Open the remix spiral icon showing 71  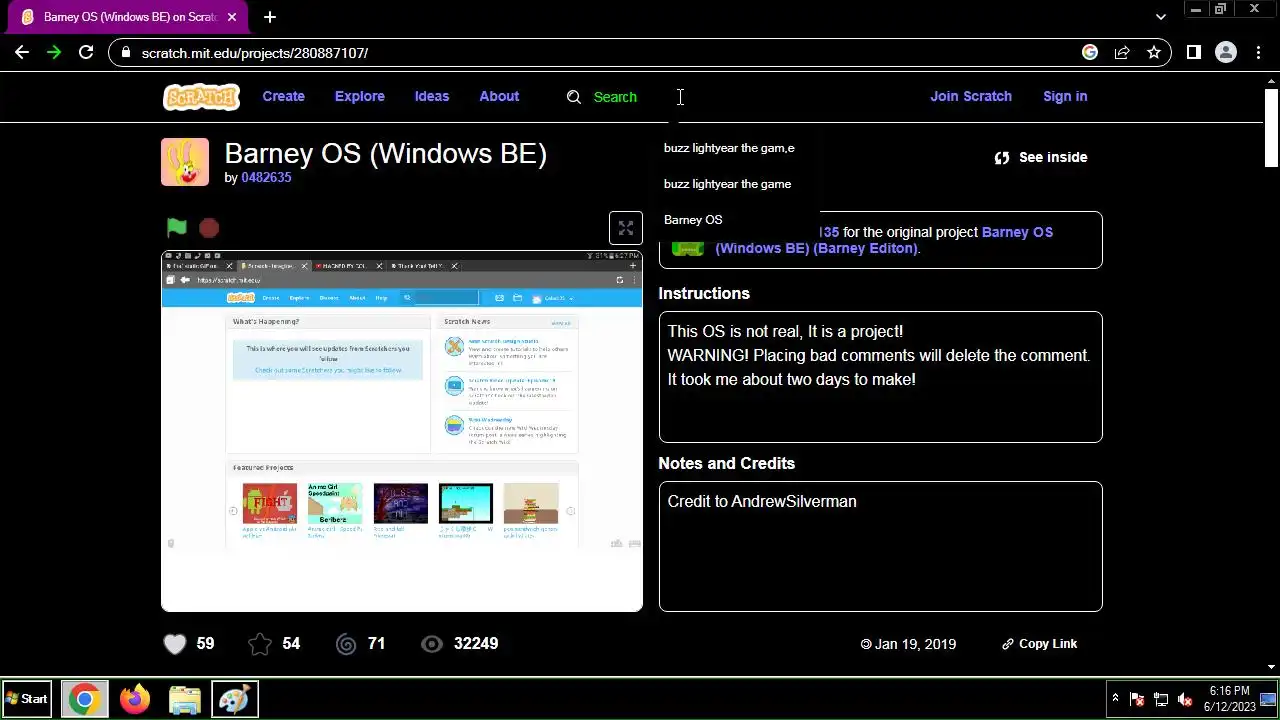[x=346, y=644]
